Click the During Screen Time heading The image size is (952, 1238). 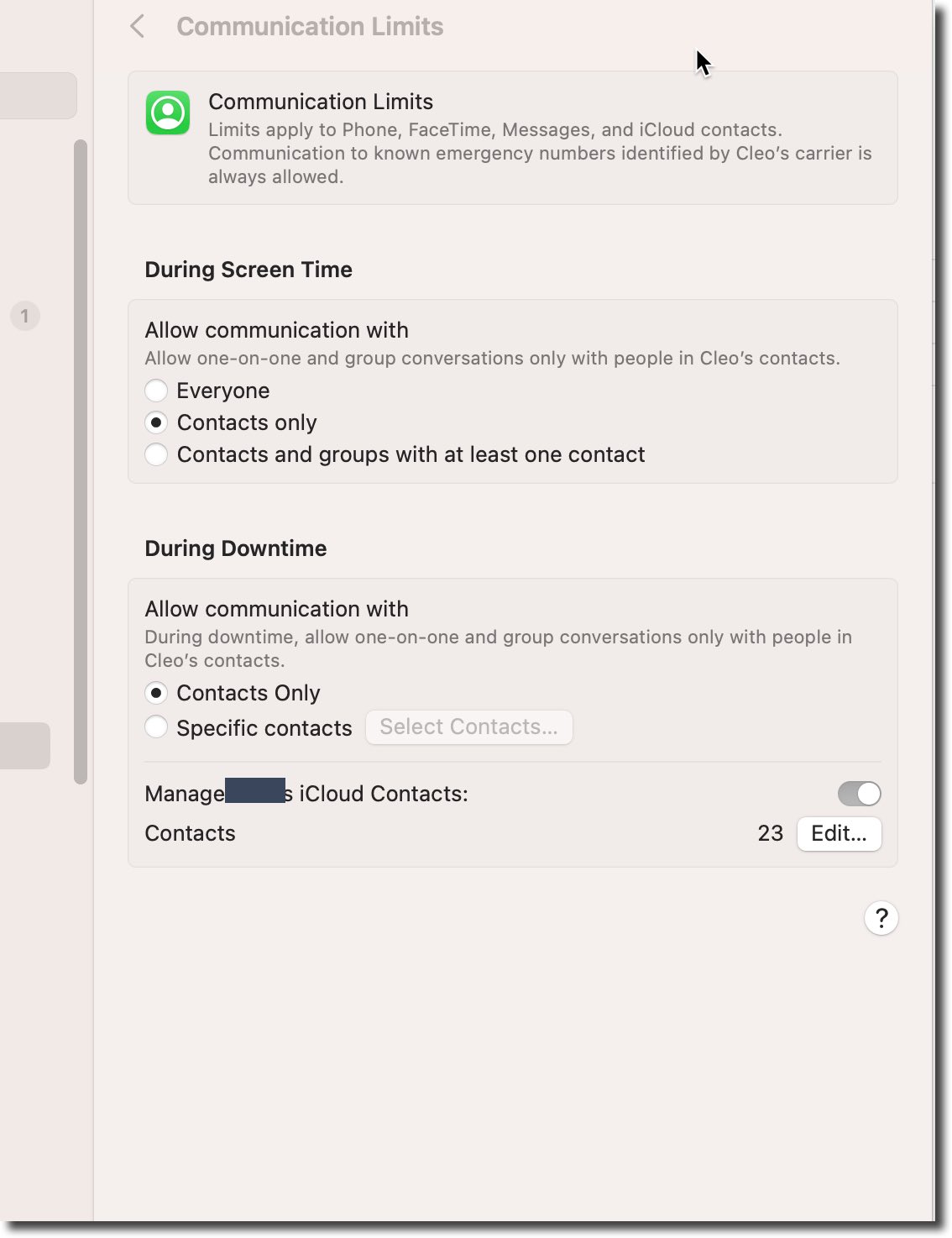248,270
